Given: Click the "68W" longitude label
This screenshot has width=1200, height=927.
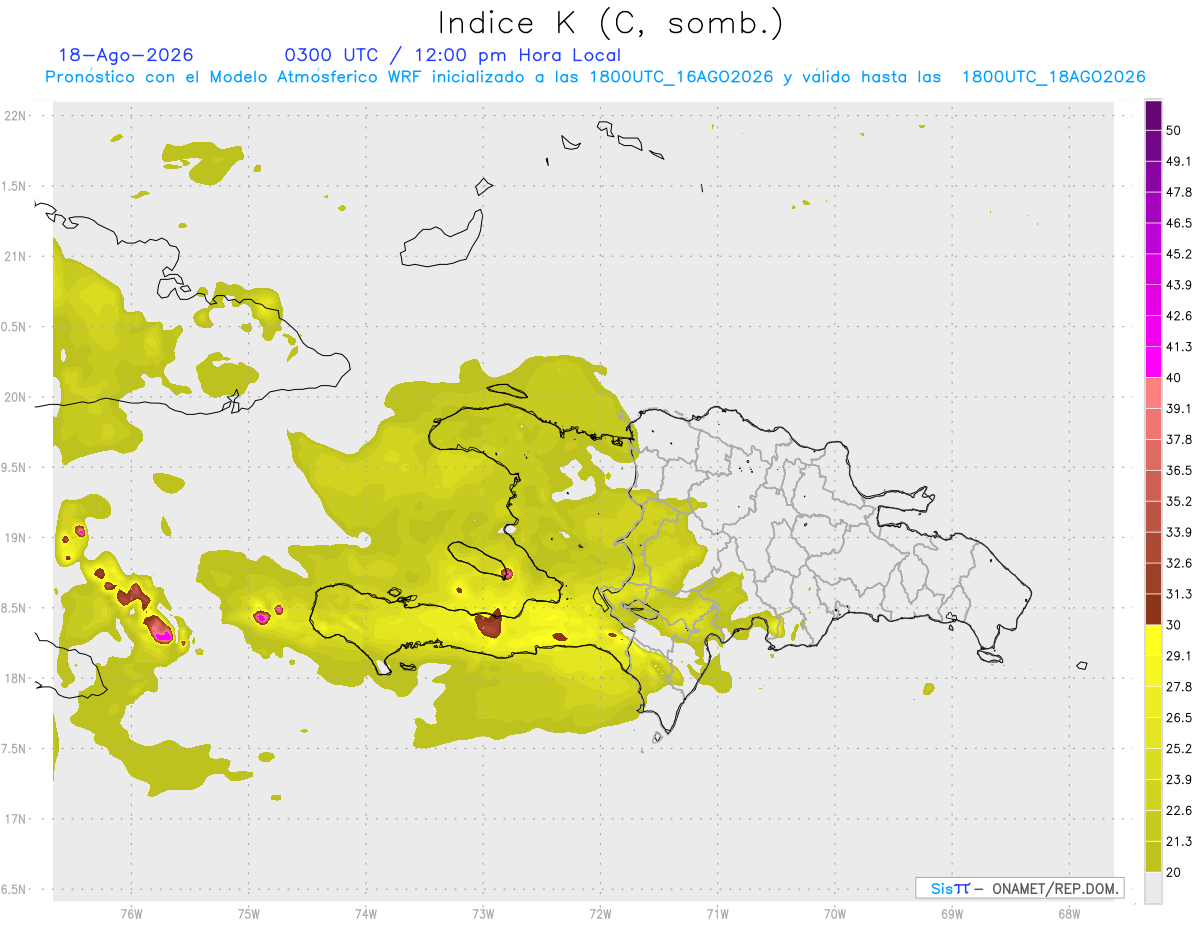Looking at the screenshot, I should (x=1069, y=914).
